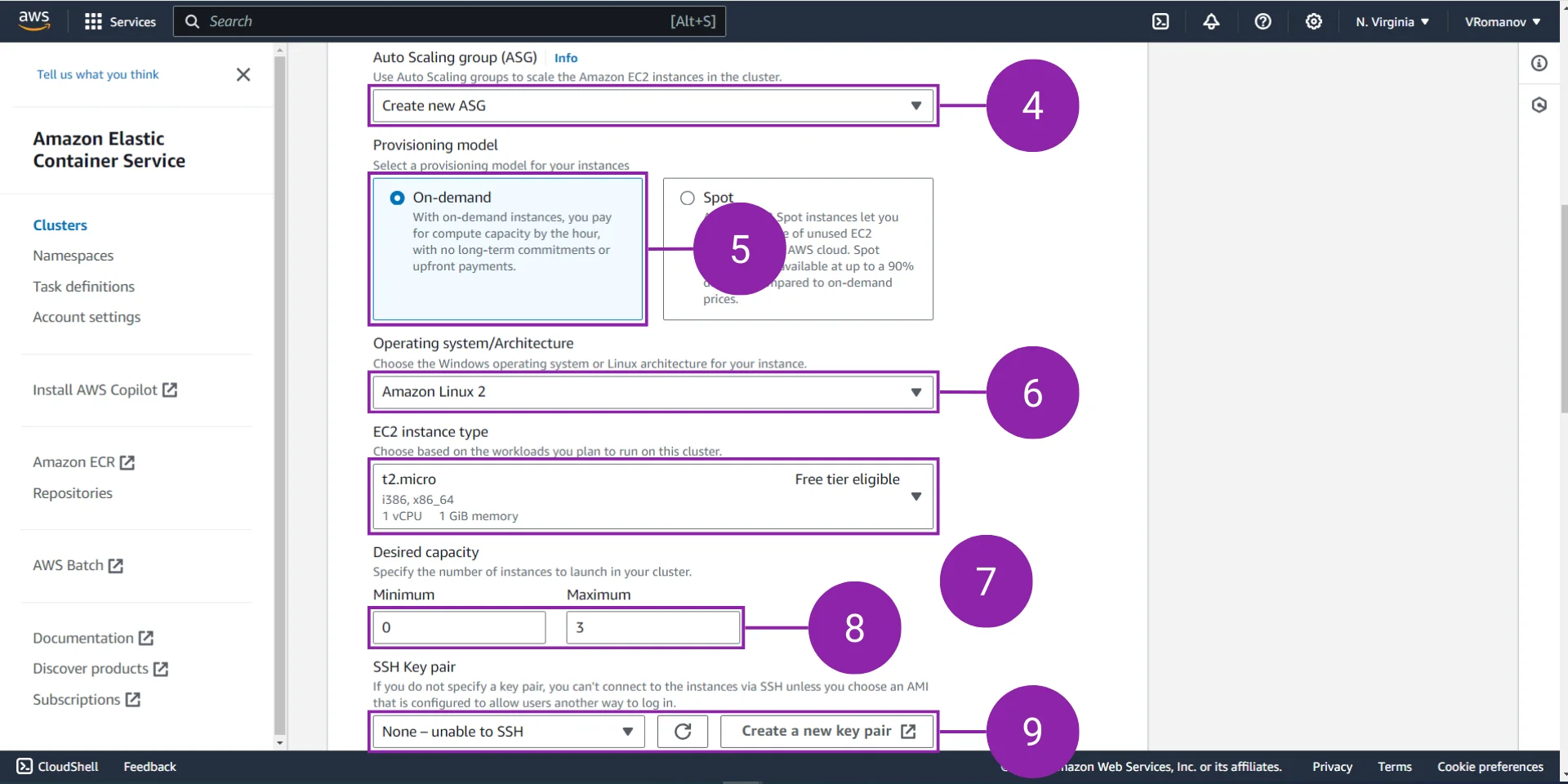Click the page's right vertical scrollbar
The image size is (1568, 784).
[1562, 310]
